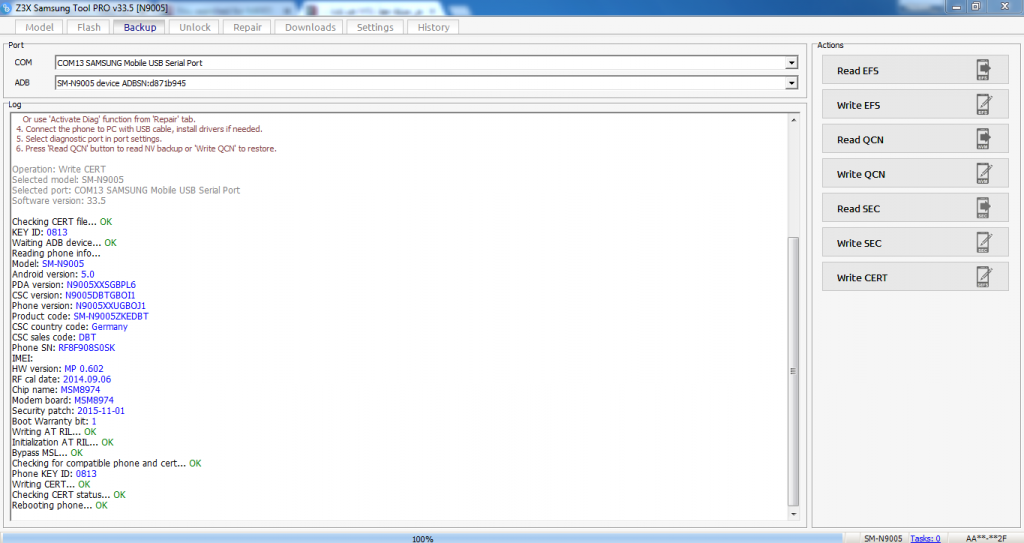Restore the Z3X window size button

point(976,7)
